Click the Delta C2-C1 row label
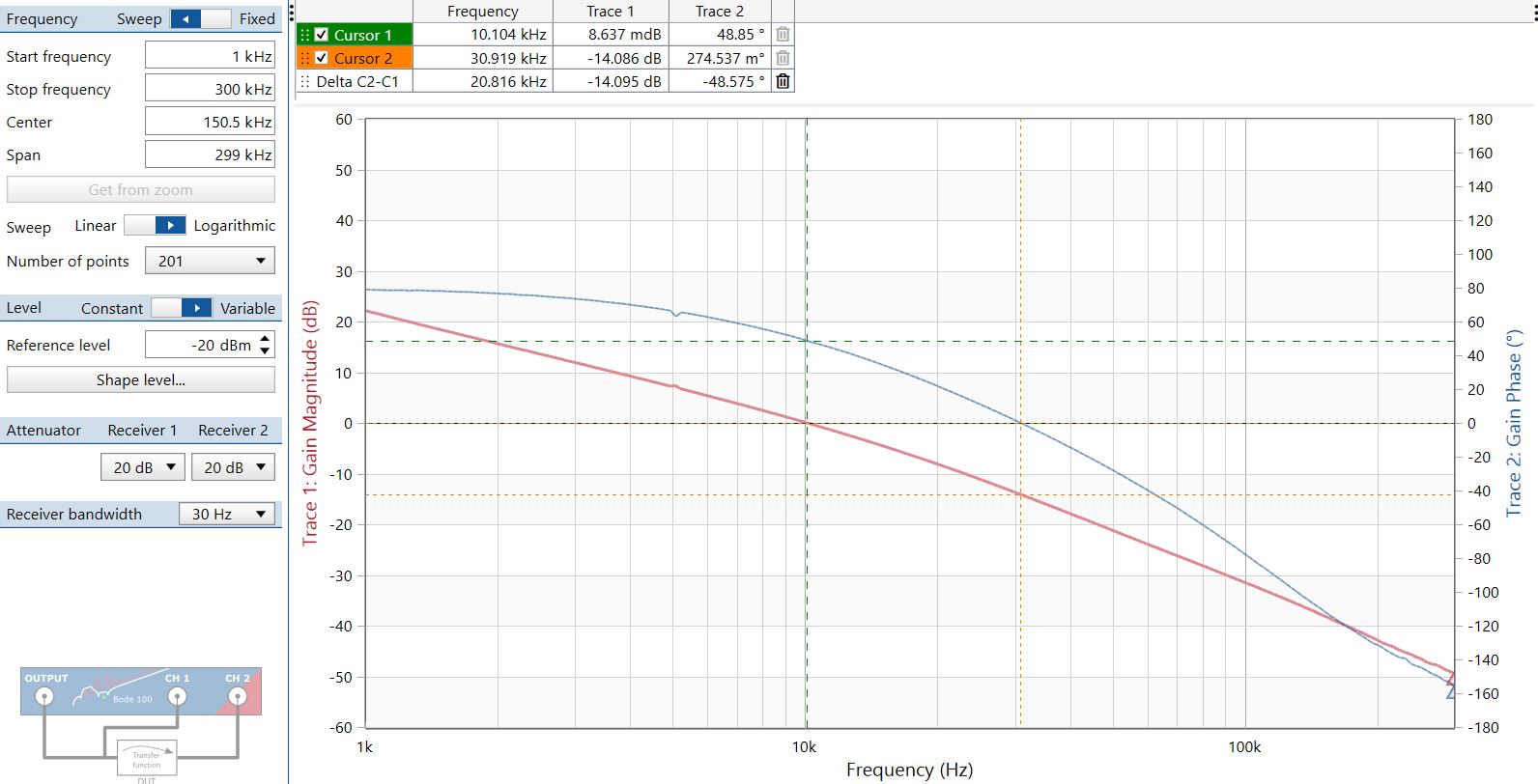 click(356, 81)
